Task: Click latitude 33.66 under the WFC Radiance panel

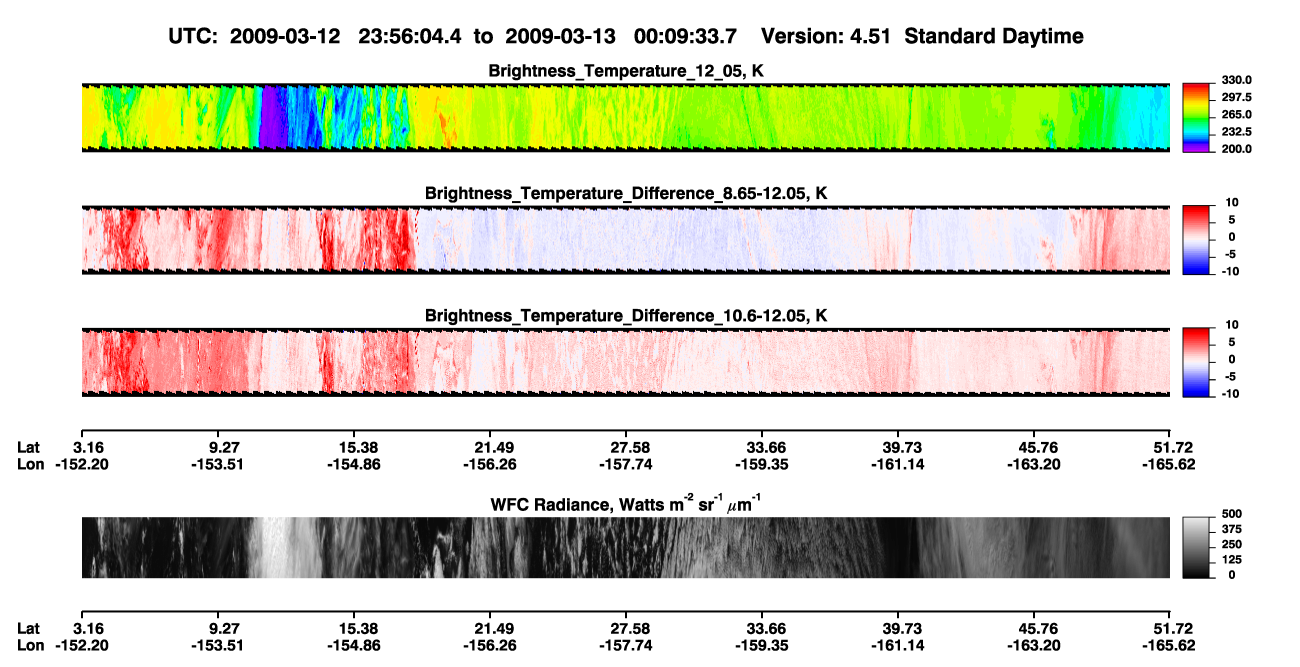Action: click(x=762, y=628)
